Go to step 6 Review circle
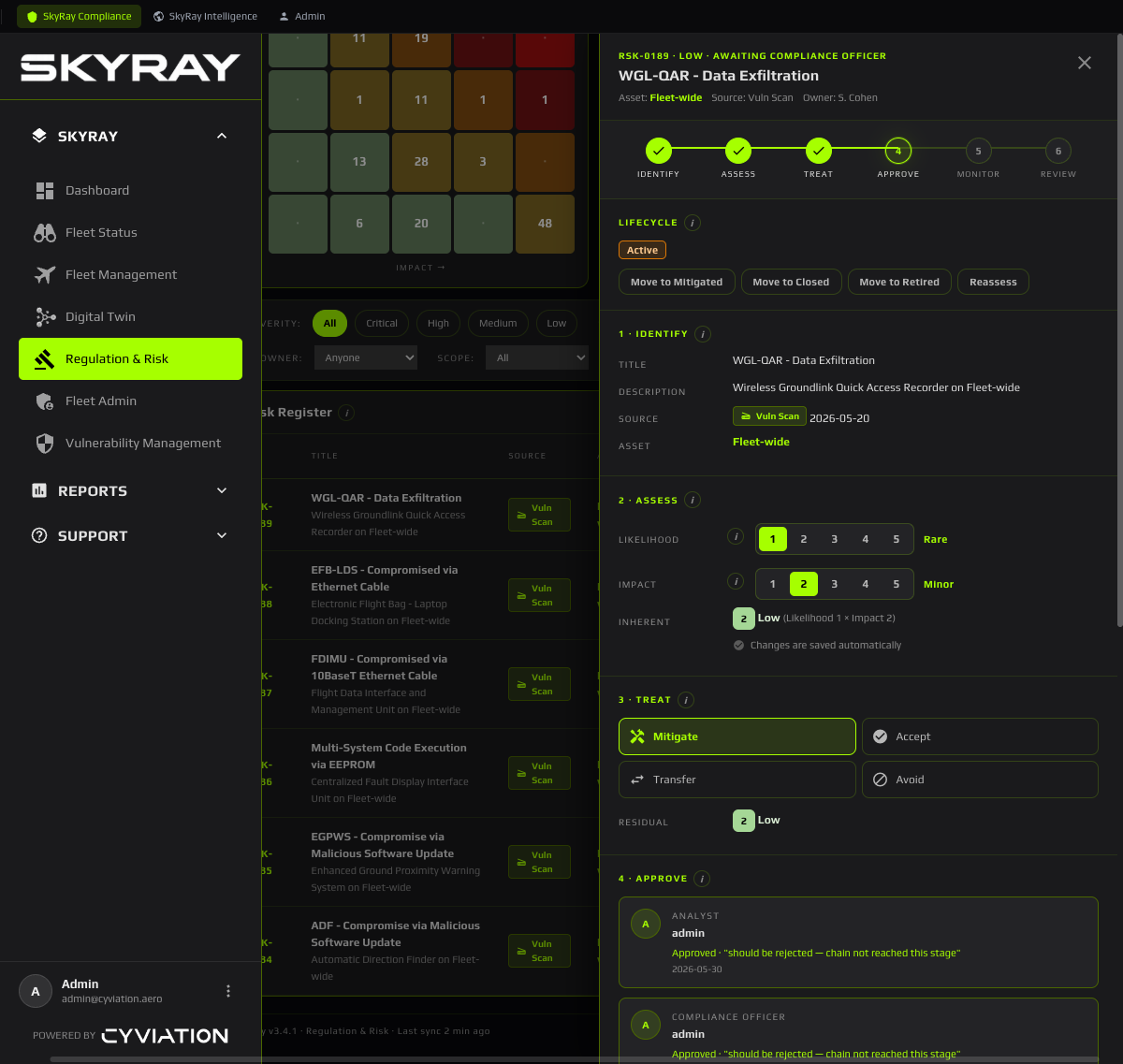The height and width of the screenshot is (1064, 1123). (1058, 151)
